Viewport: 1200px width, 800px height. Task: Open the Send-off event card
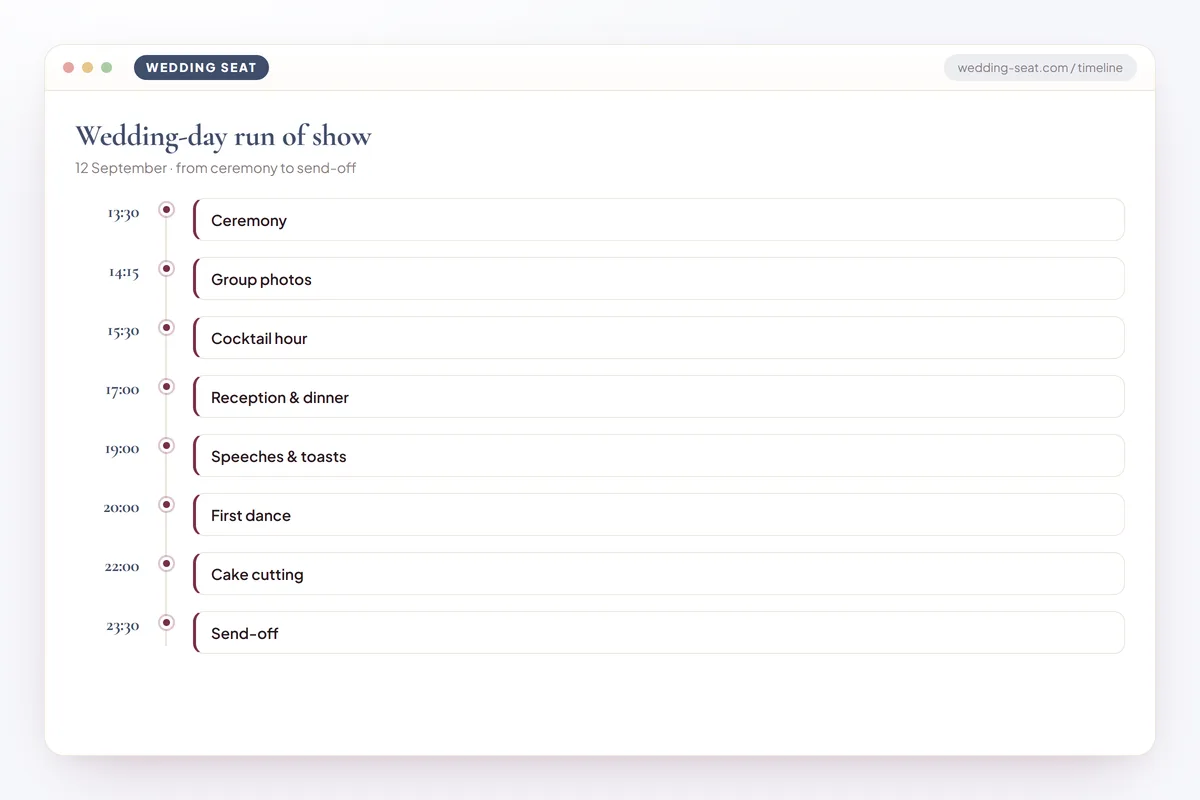click(658, 633)
